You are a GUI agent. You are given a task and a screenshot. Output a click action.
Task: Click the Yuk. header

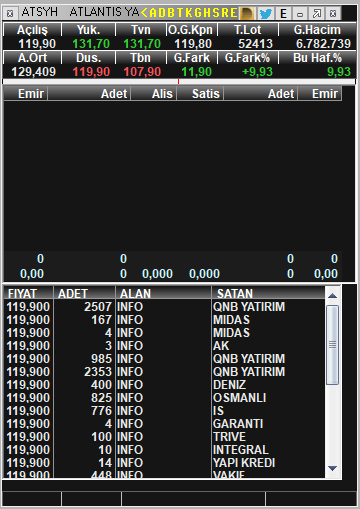tap(88, 30)
